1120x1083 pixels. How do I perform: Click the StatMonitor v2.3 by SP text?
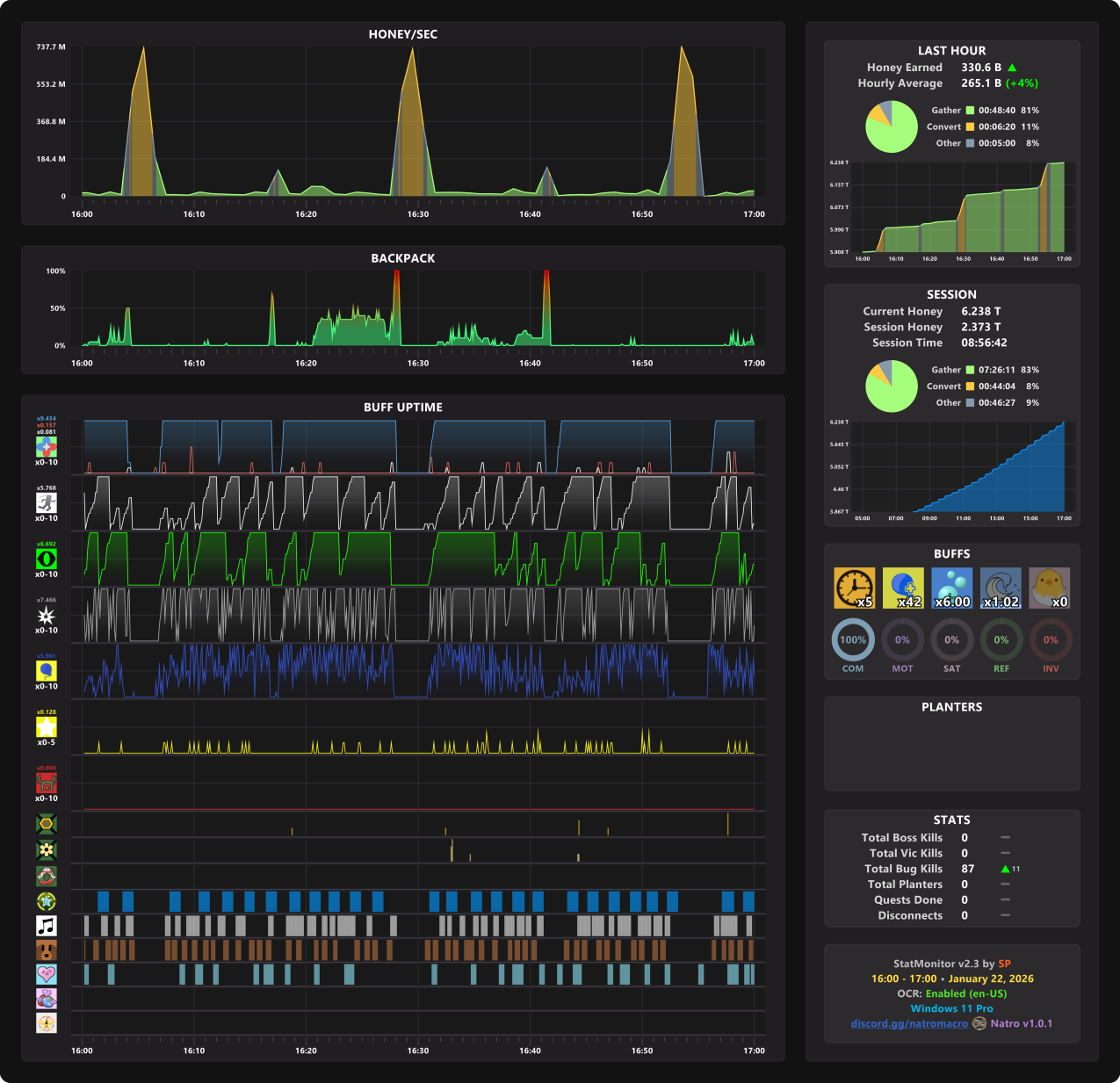(x=952, y=964)
